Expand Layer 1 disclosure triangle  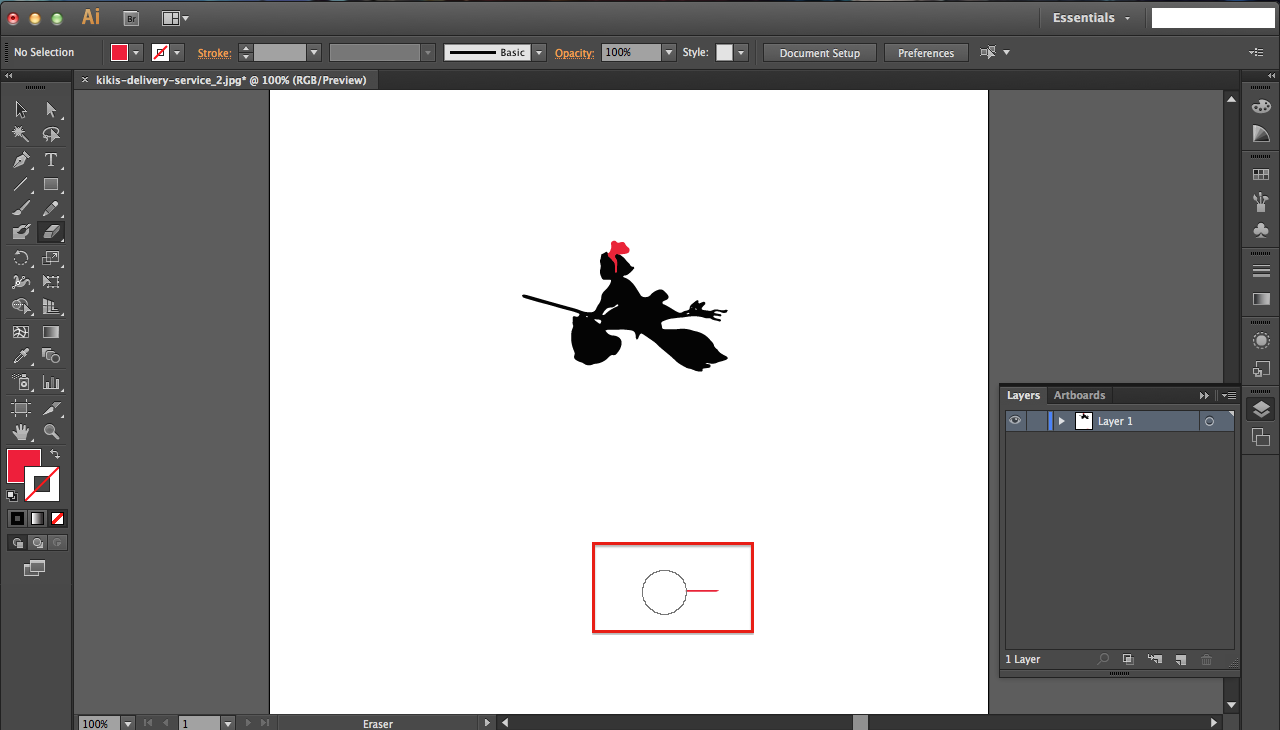pyautogui.click(x=1062, y=421)
